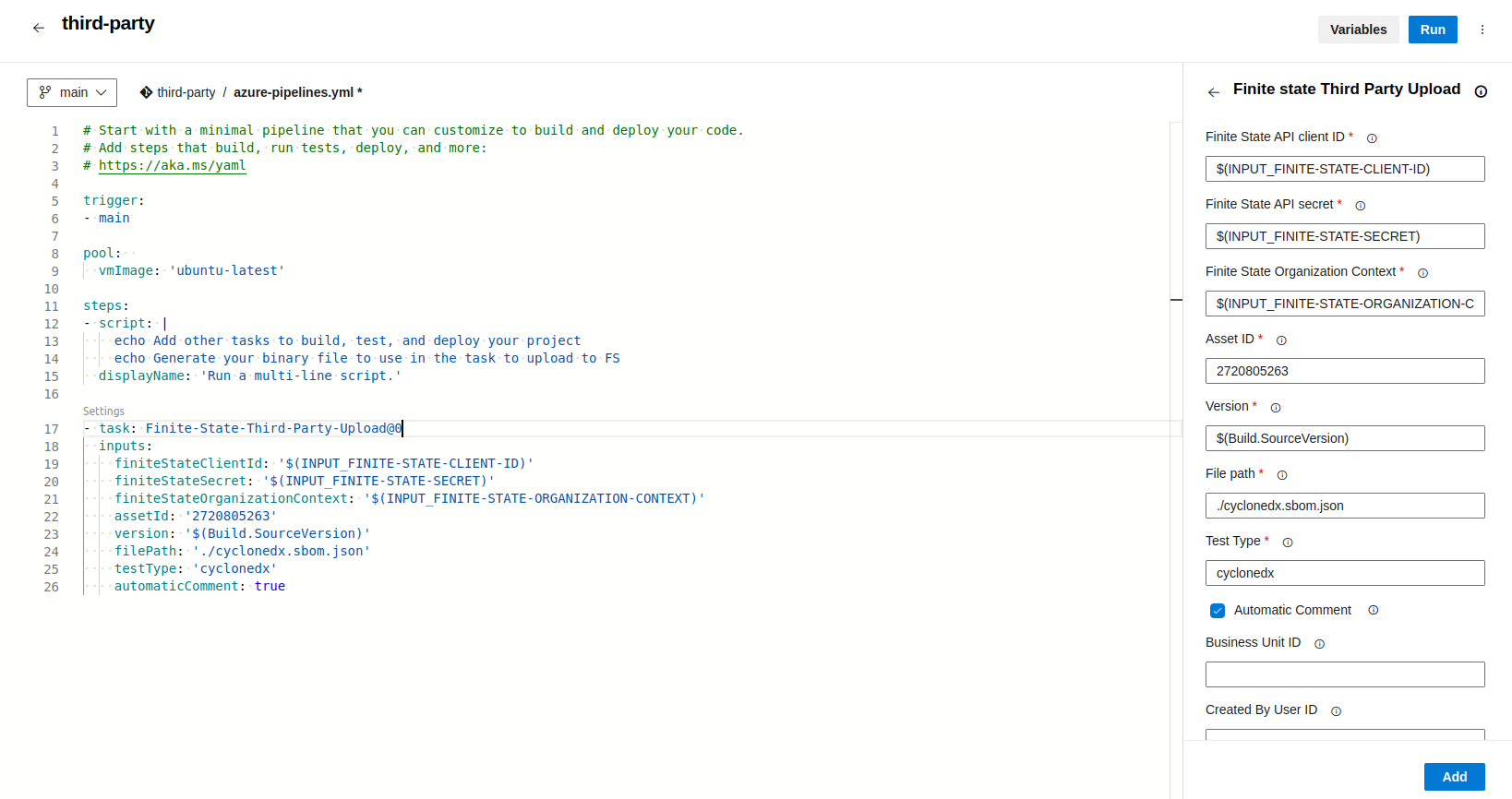Click the filePath './cyclonedx.sbom.json' line
Image resolution: width=1512 pixels, height=799 pixels.
[242, 551]
